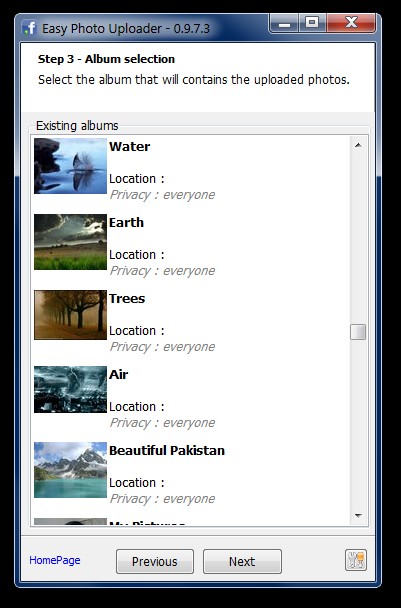
Task: Open the settings tools icon
Action: coord(356,560)
